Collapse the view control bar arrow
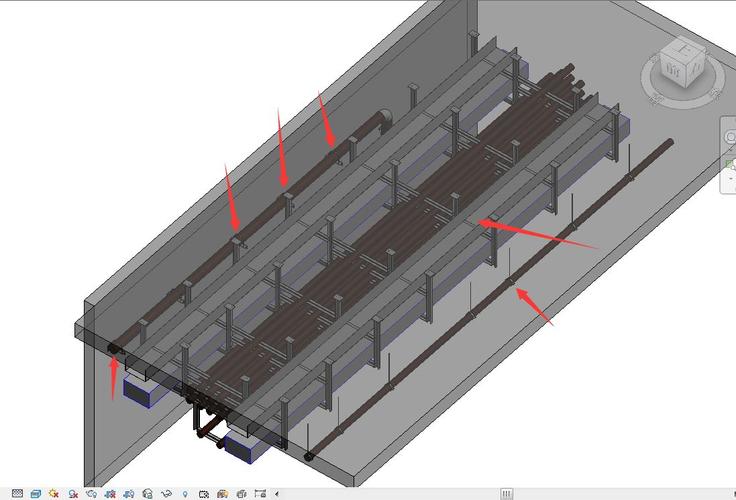Screen dimensions: 736x500 277,494
